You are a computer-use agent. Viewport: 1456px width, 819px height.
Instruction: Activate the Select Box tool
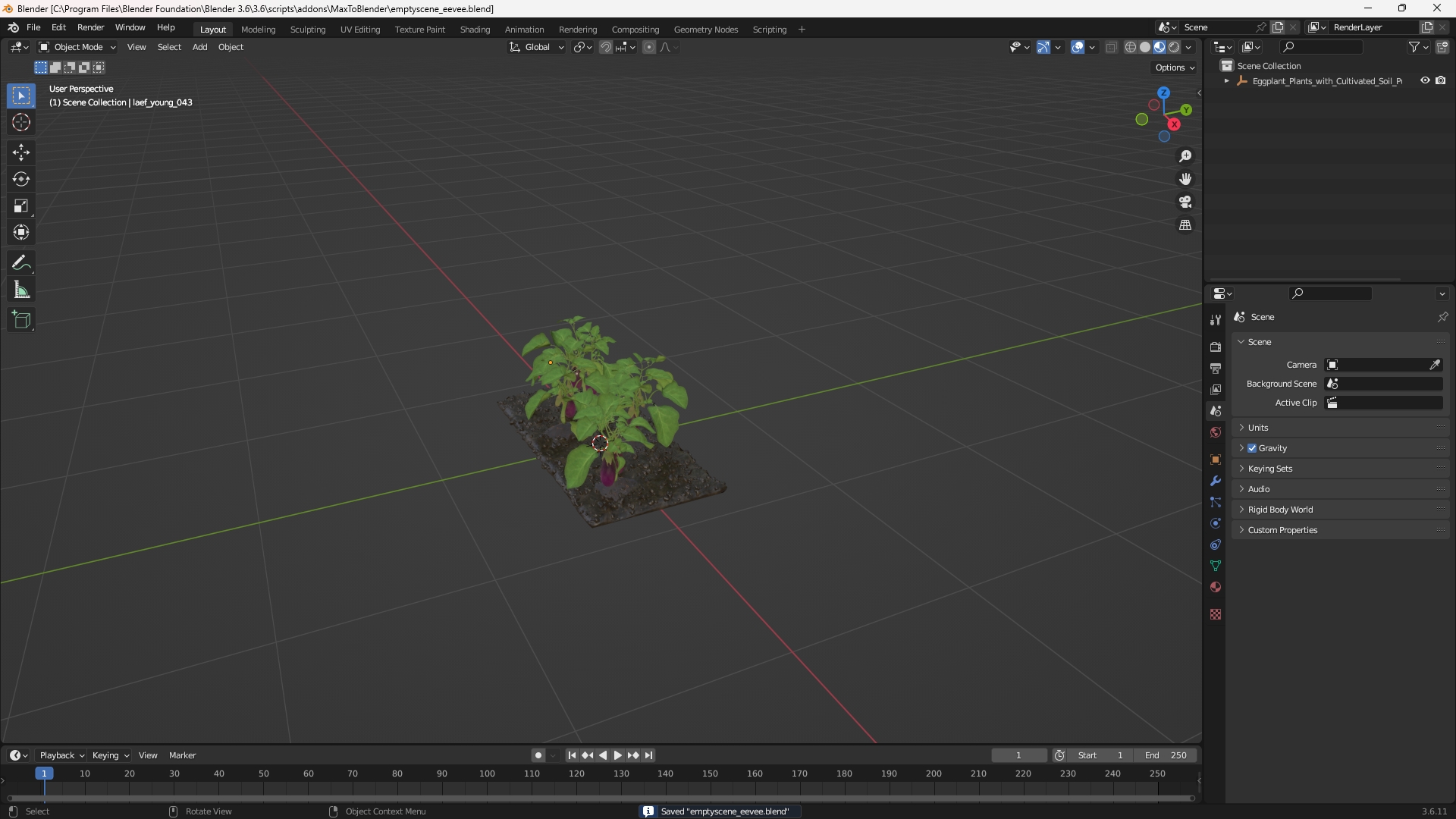tap(21, 96)
